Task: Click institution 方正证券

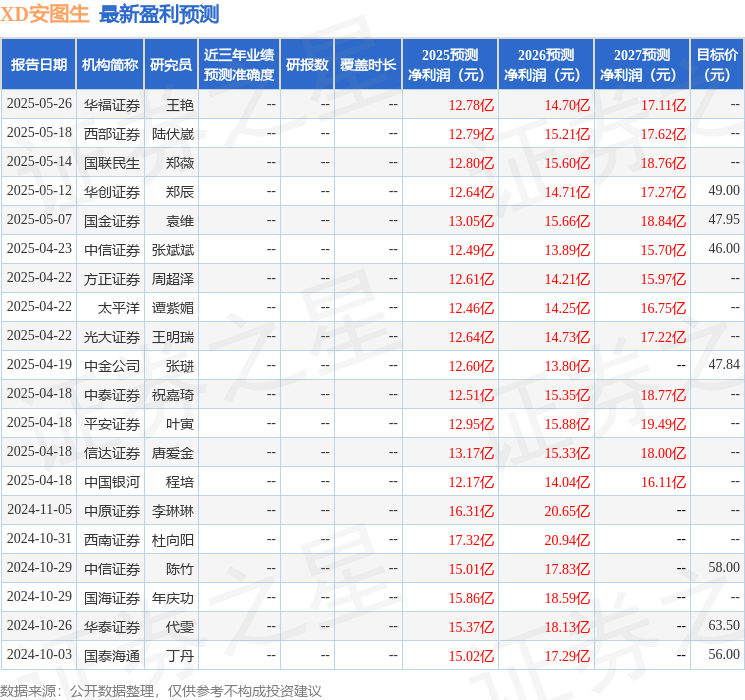Action: coord(112,279)
